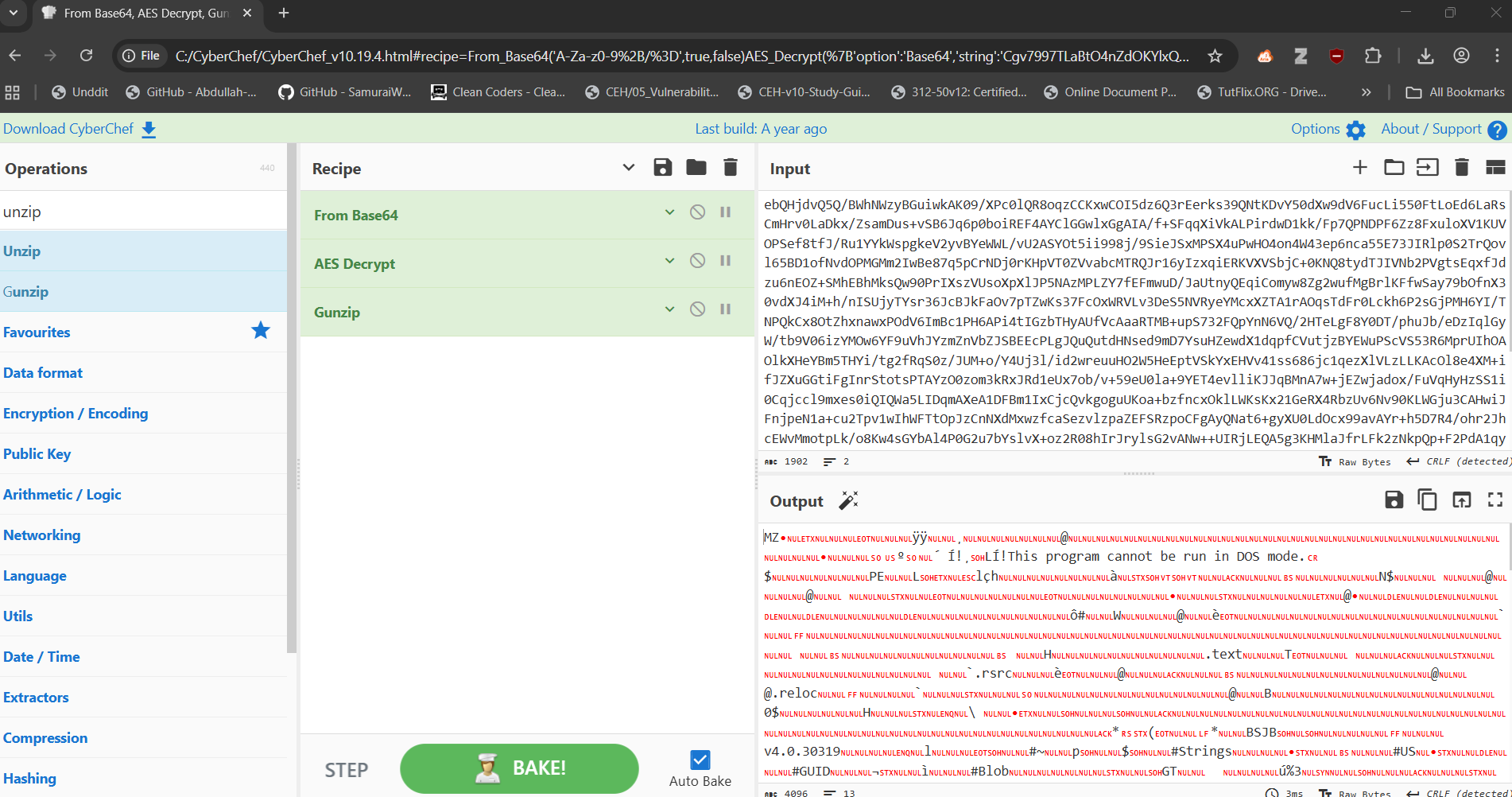Disable the Gunzip recipe step

[x=697, y=309]
